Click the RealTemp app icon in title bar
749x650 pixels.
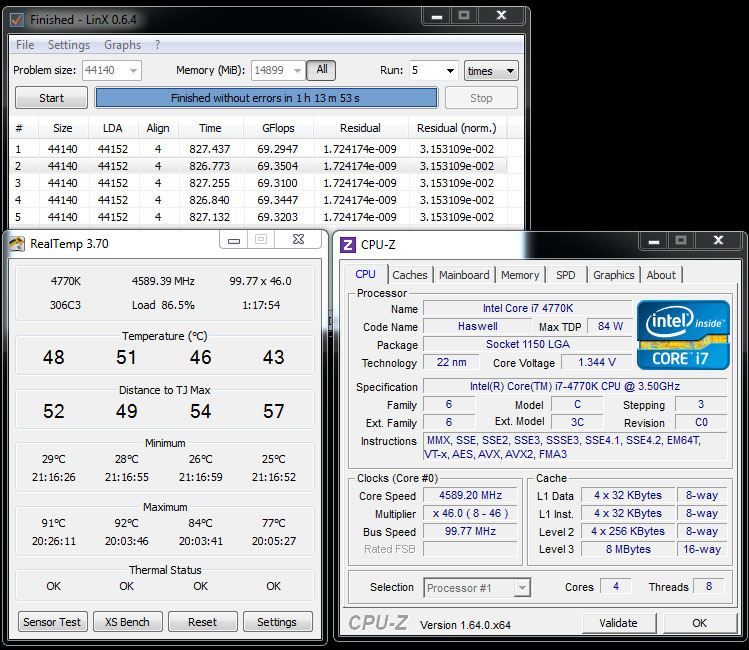coord(17,244)
